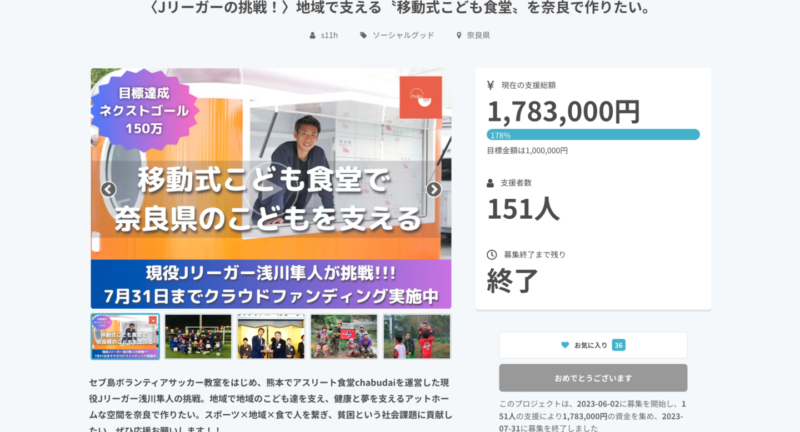Click the next slide arrow on carousel
The width and height of the screenshot is (800, 432).
434,189
